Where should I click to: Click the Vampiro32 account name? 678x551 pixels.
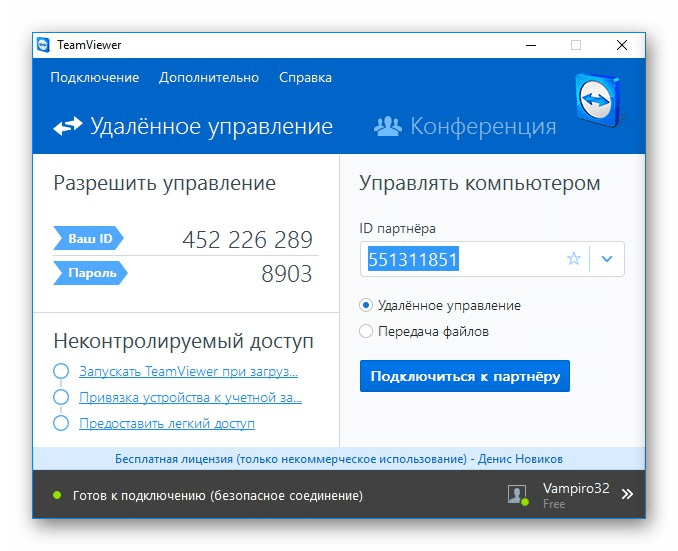(576, 488)
